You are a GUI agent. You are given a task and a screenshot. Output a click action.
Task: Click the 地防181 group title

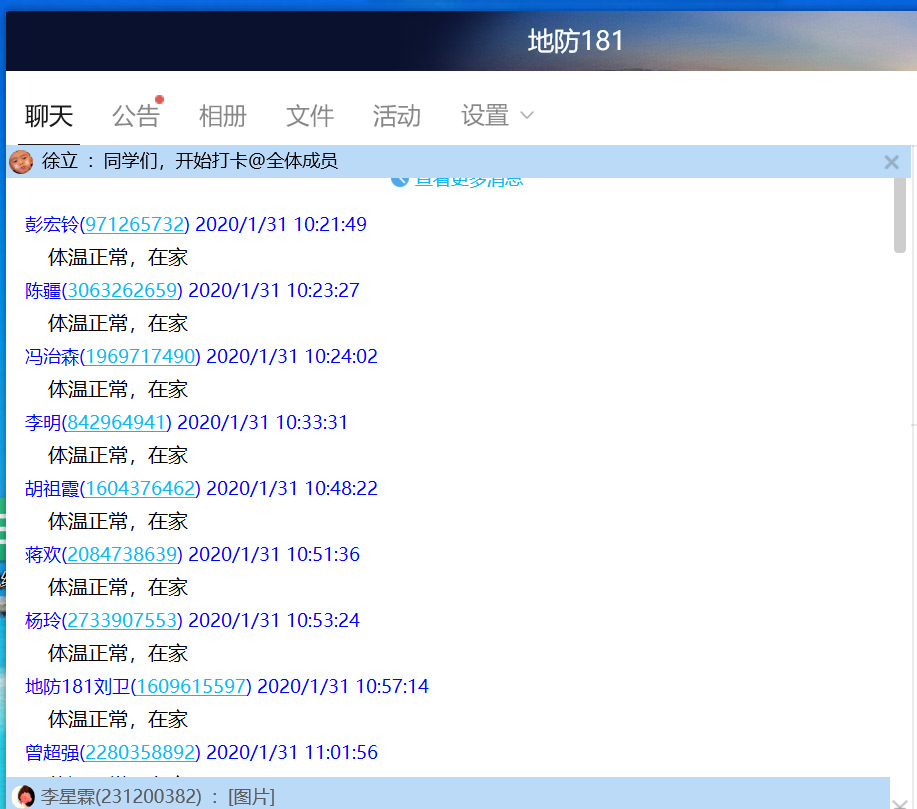[x=575, y=42]
